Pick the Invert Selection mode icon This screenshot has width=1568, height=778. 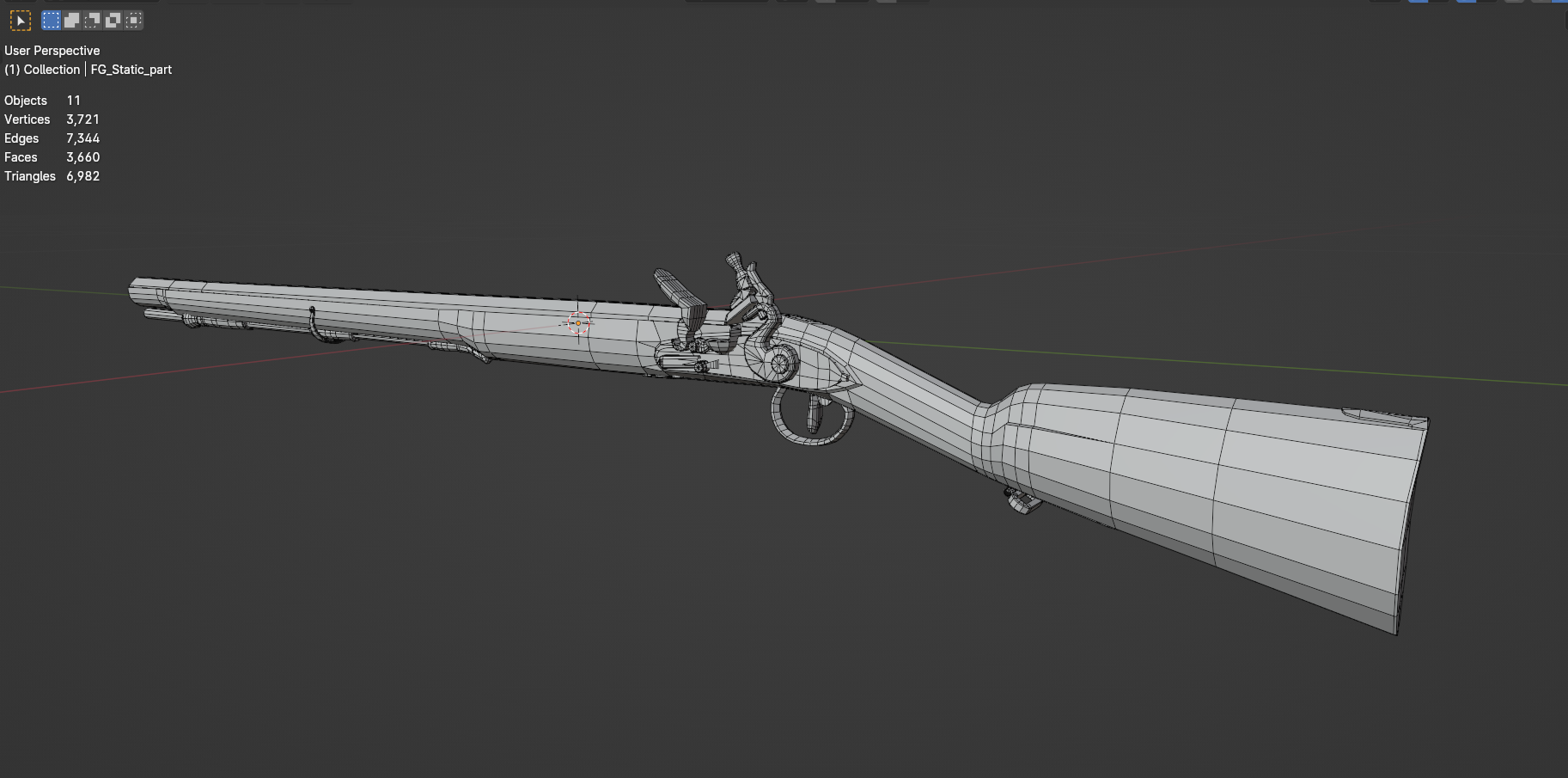(x=113, y=20)
